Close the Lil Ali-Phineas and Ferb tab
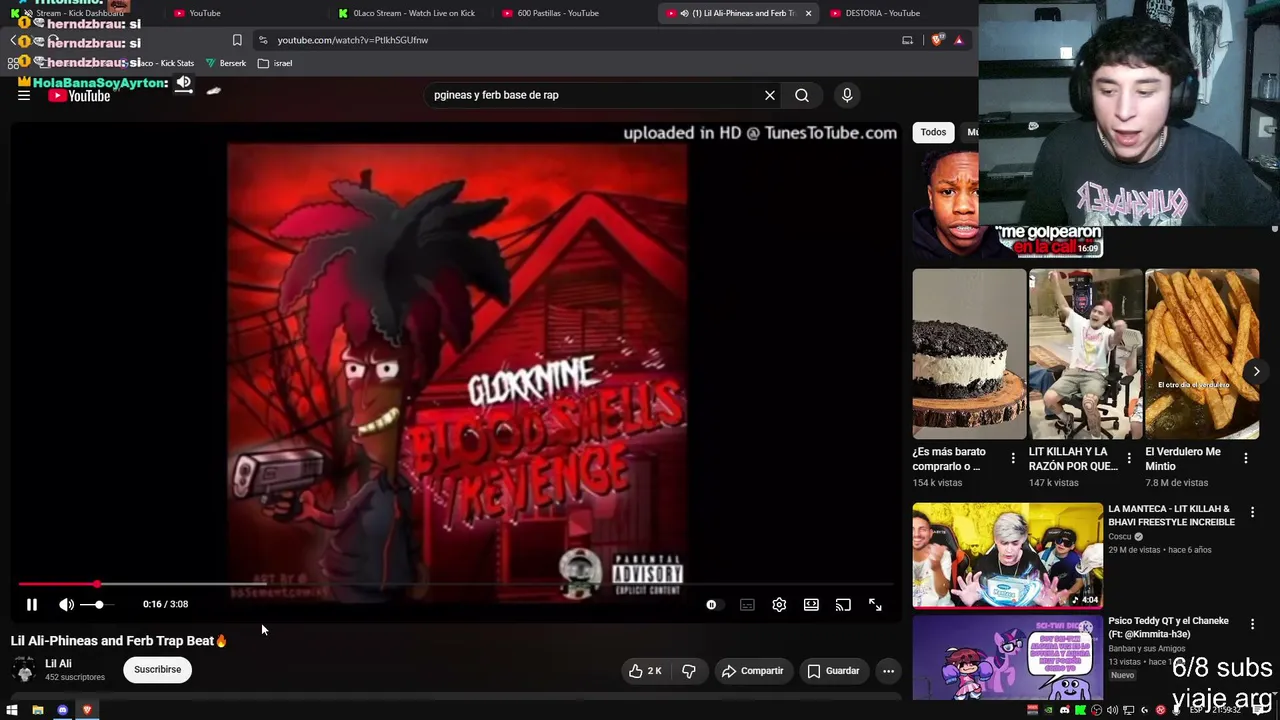Screen dimensions: 1280x720 click(x=808, y=13)
